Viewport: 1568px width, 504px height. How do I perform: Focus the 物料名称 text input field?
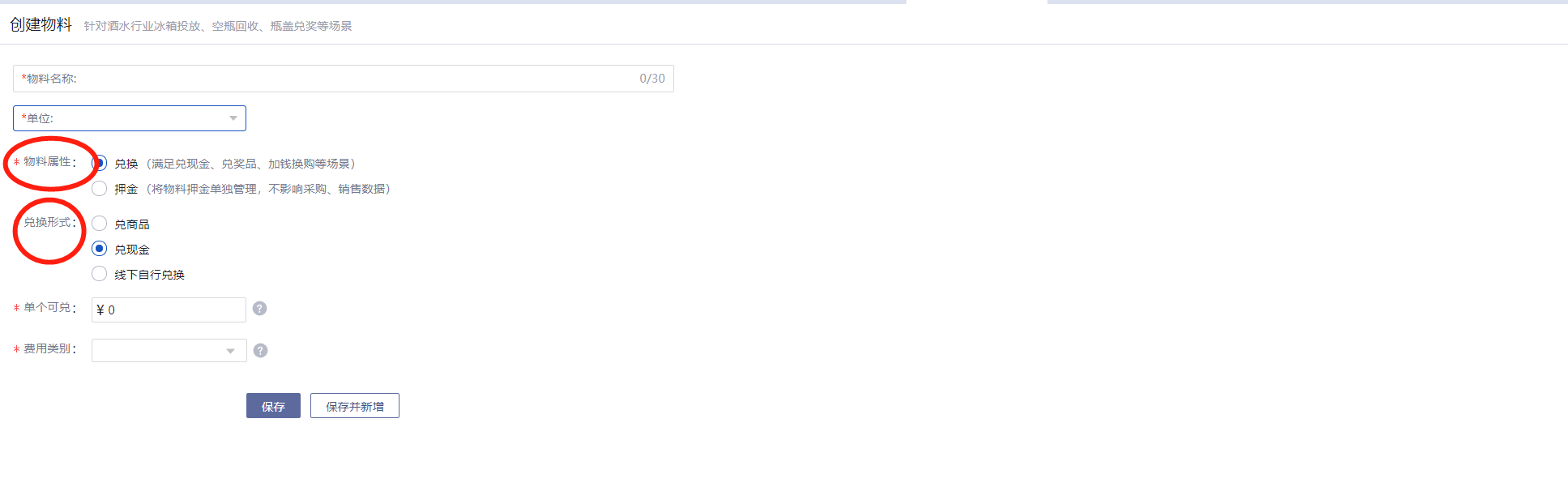tap(340, 79)
